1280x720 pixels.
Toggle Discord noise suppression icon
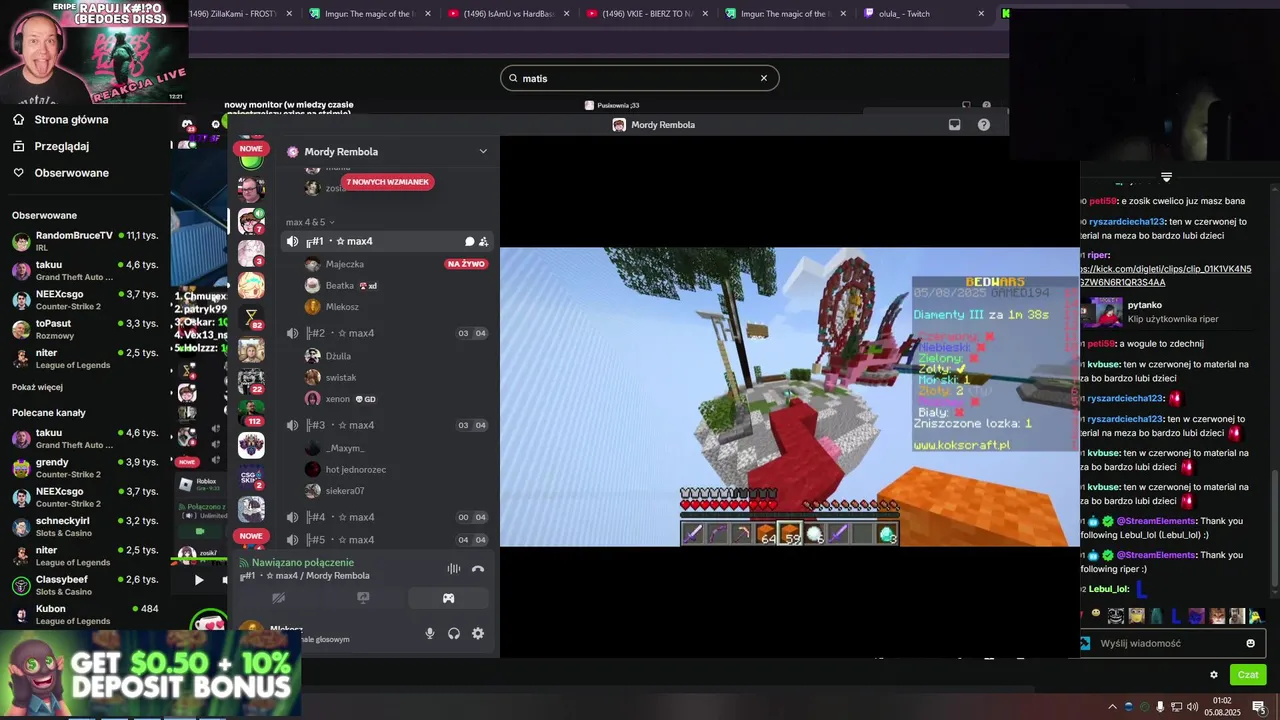tap(454, 569)
